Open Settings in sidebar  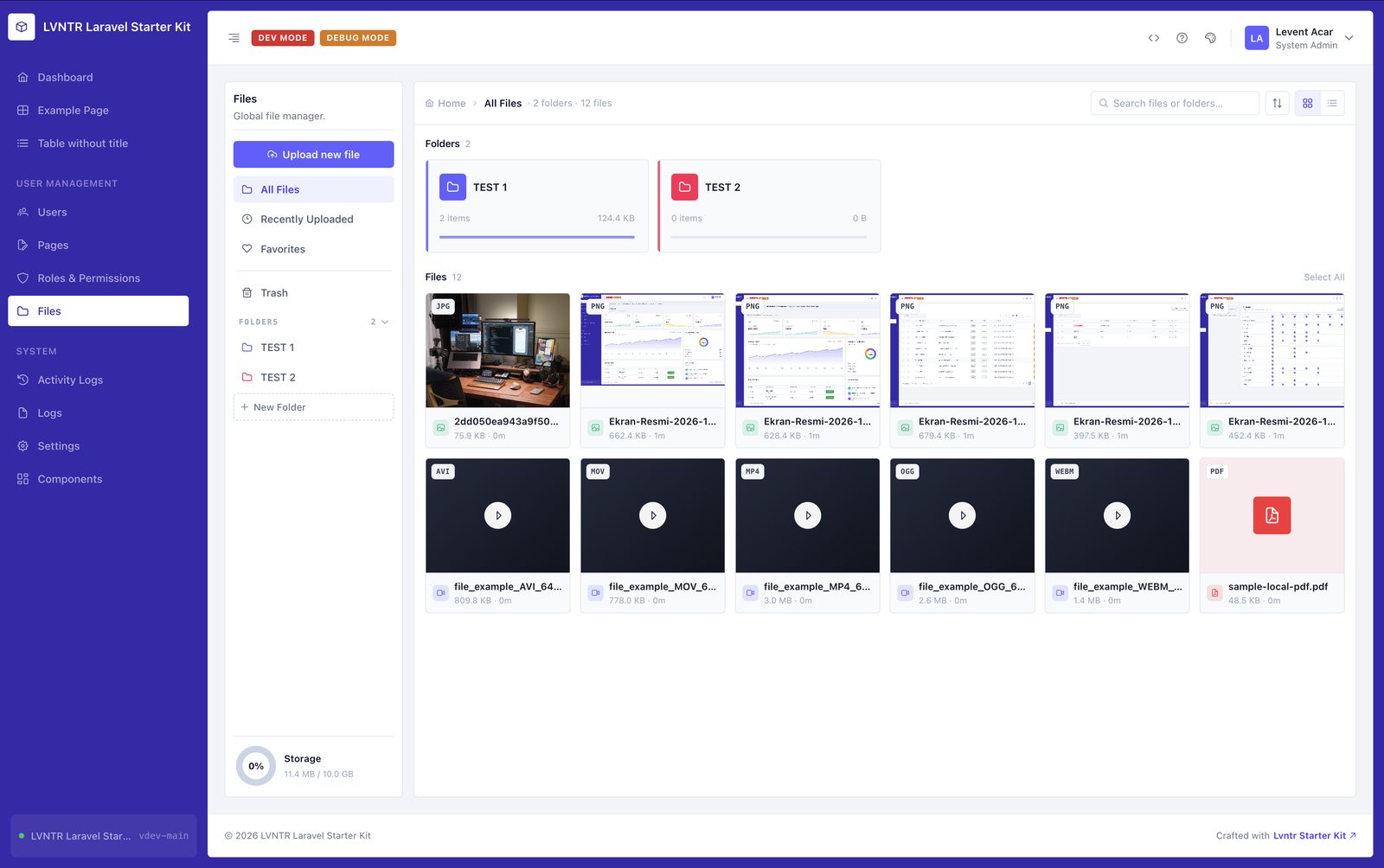point(99,446)
